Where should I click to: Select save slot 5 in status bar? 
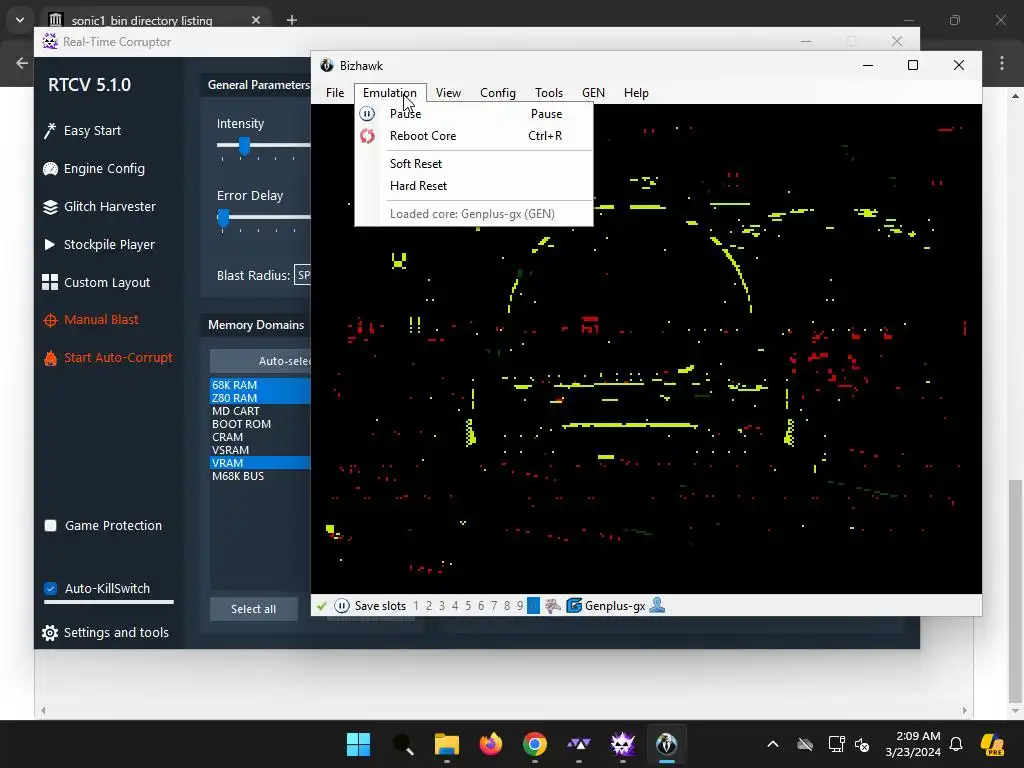tap(468, 606)
